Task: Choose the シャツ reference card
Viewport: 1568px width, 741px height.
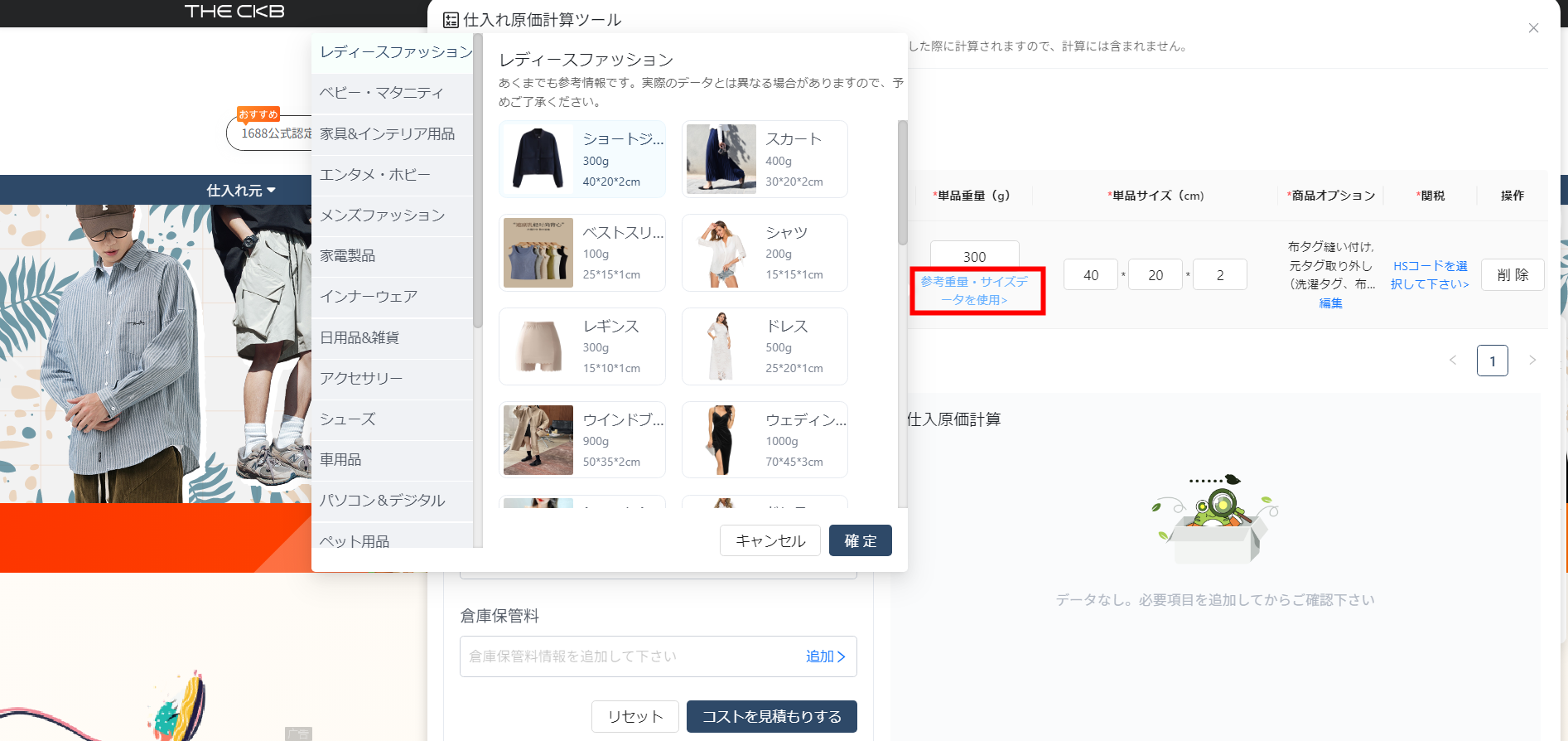Action: [765, 253]
